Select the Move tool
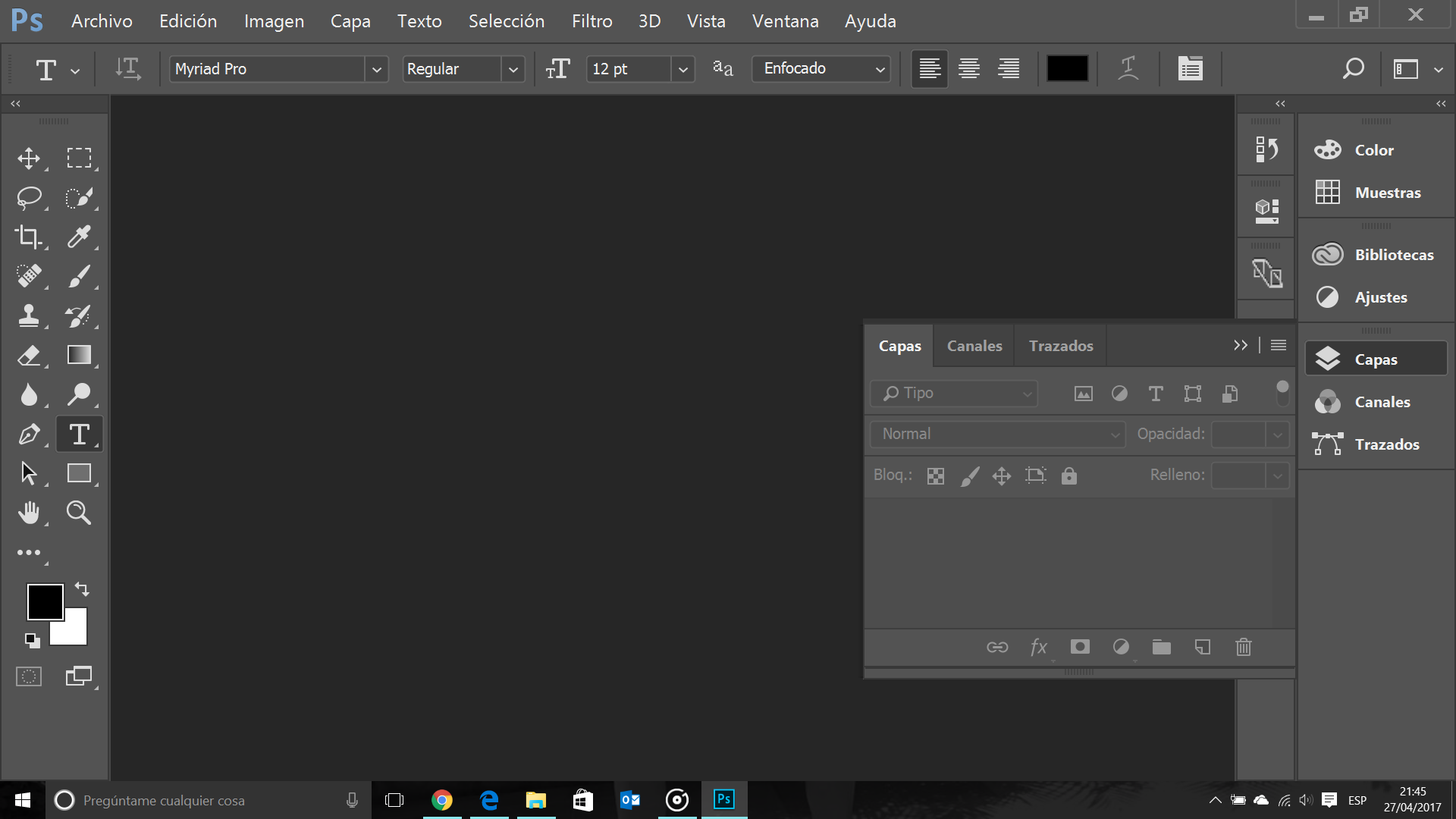This screenshot has width=1456, height=819. tap(29, 158)
